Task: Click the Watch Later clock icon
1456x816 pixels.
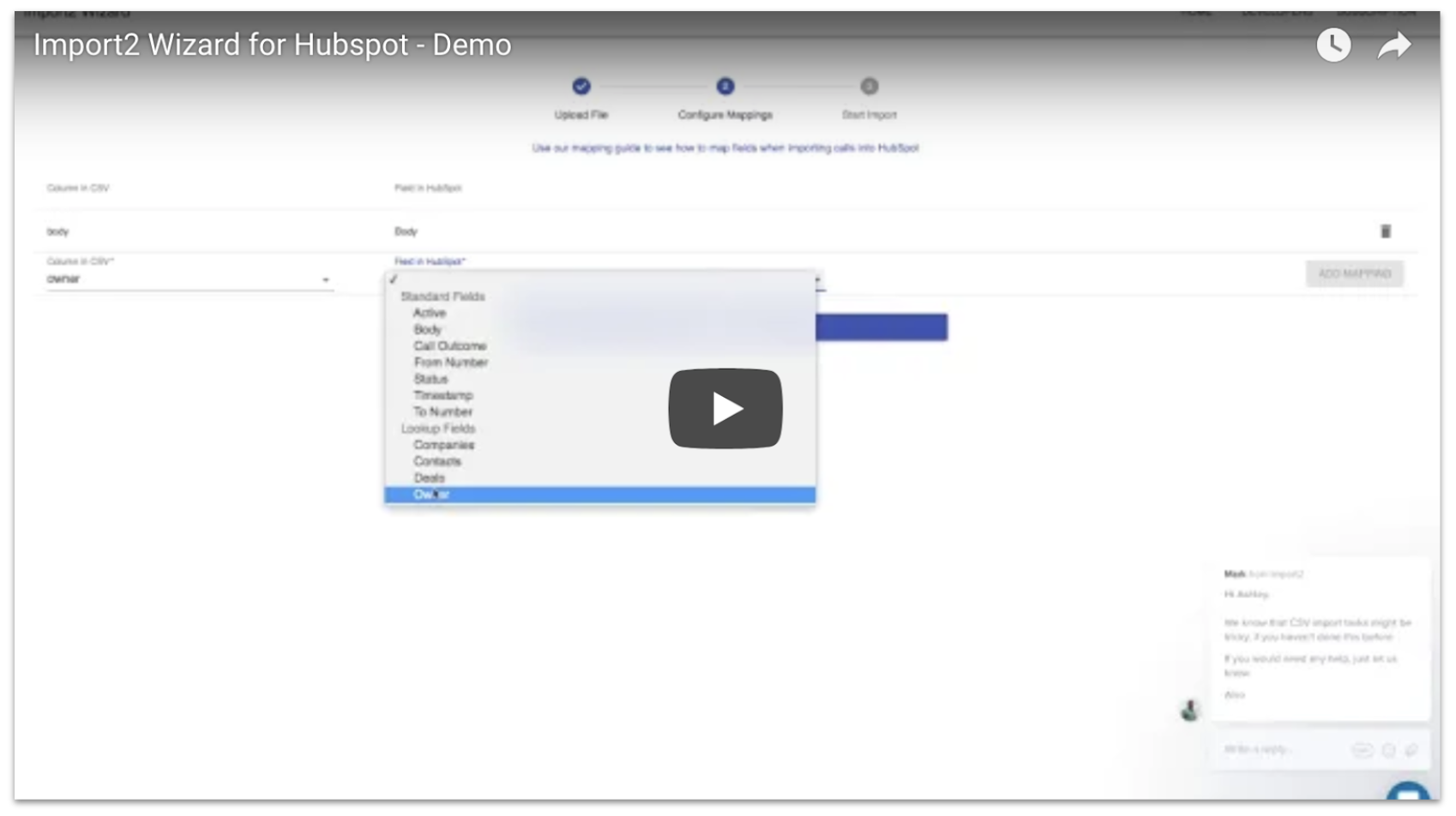Action: [x=1333, y=45]
